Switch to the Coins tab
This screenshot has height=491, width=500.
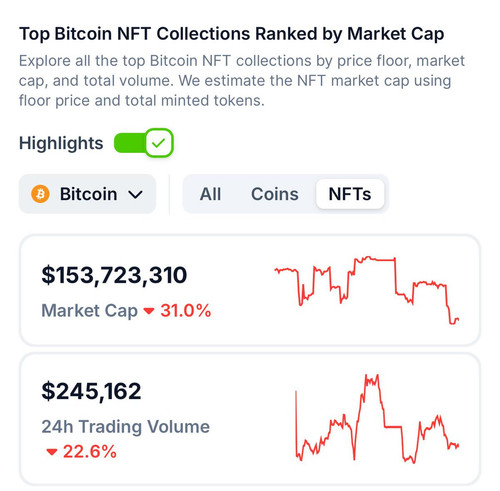coord(275,194)
